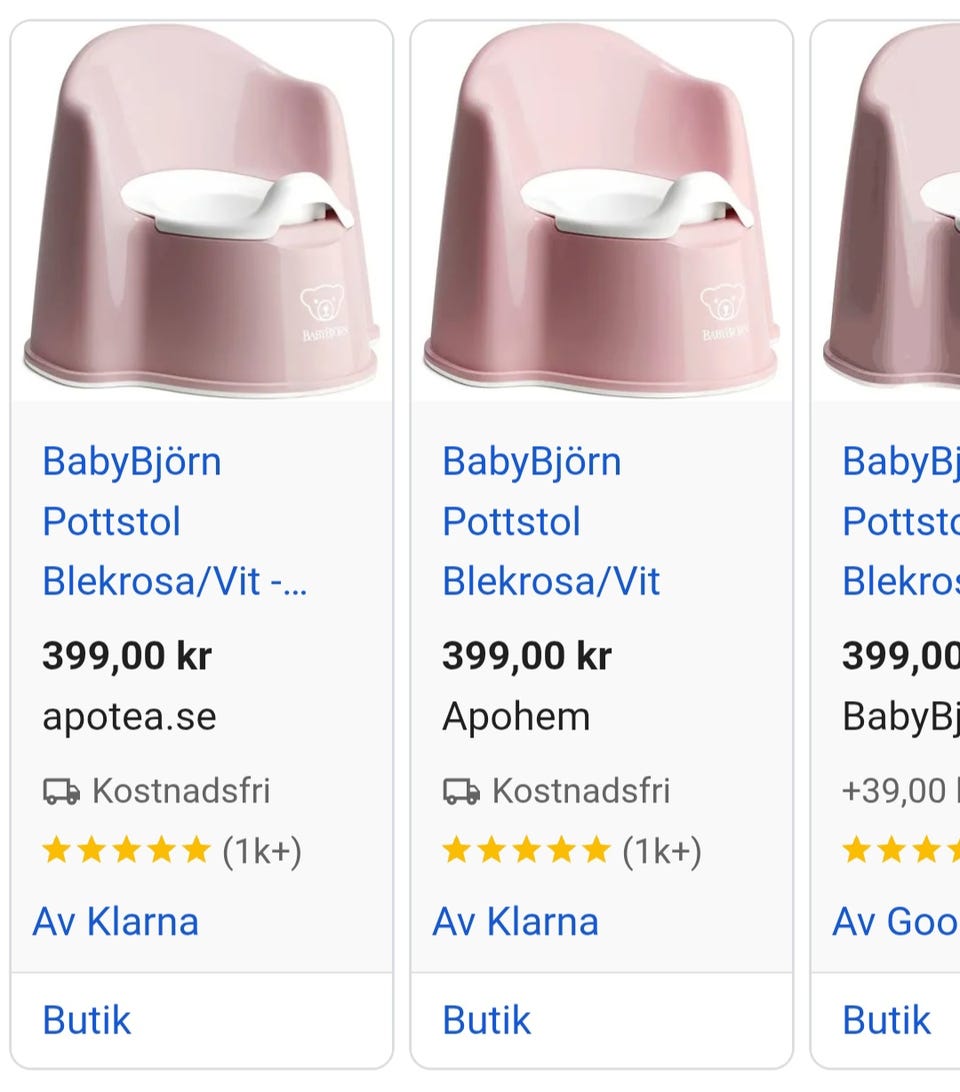
Task: Click the Butik button on the apotea.se card
Action: (87, 1020)
